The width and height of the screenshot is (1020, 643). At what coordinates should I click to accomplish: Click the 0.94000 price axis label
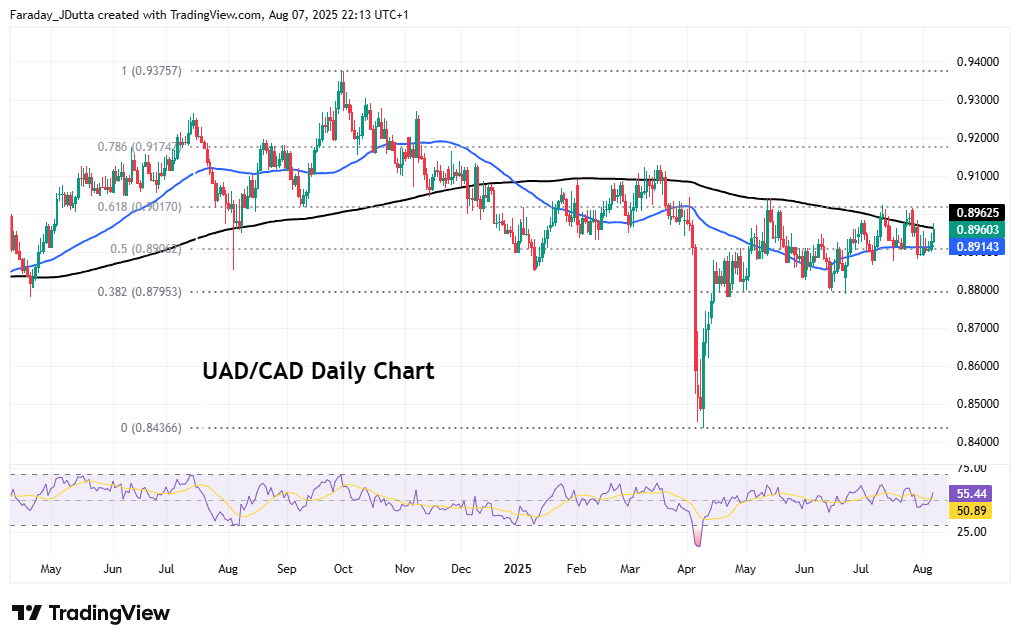pos(977,62)
